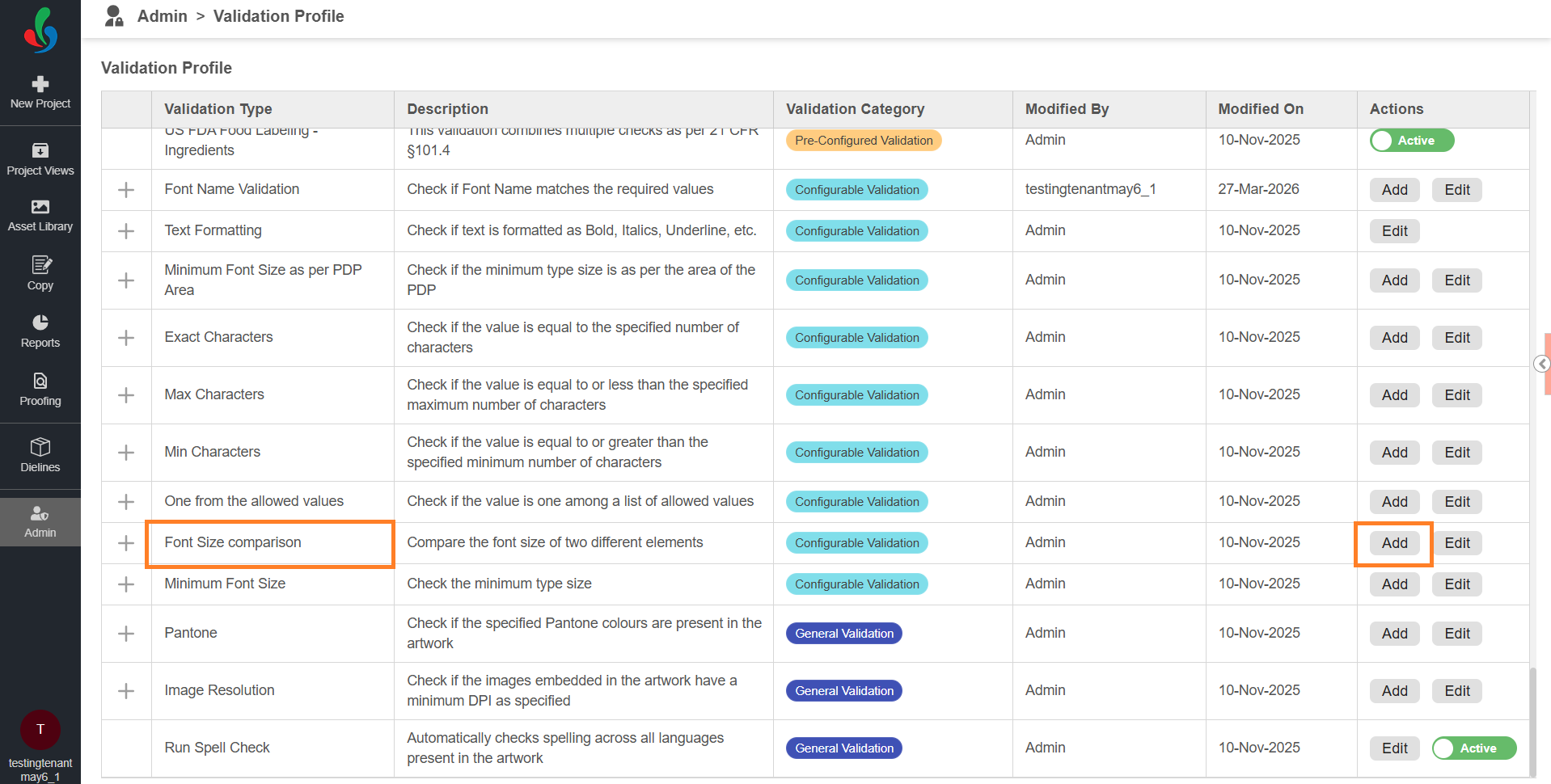Open the Proofing icon in sidebar
Screen dimensions: 1551x784
pyautogui.click(x=40, y=381)
